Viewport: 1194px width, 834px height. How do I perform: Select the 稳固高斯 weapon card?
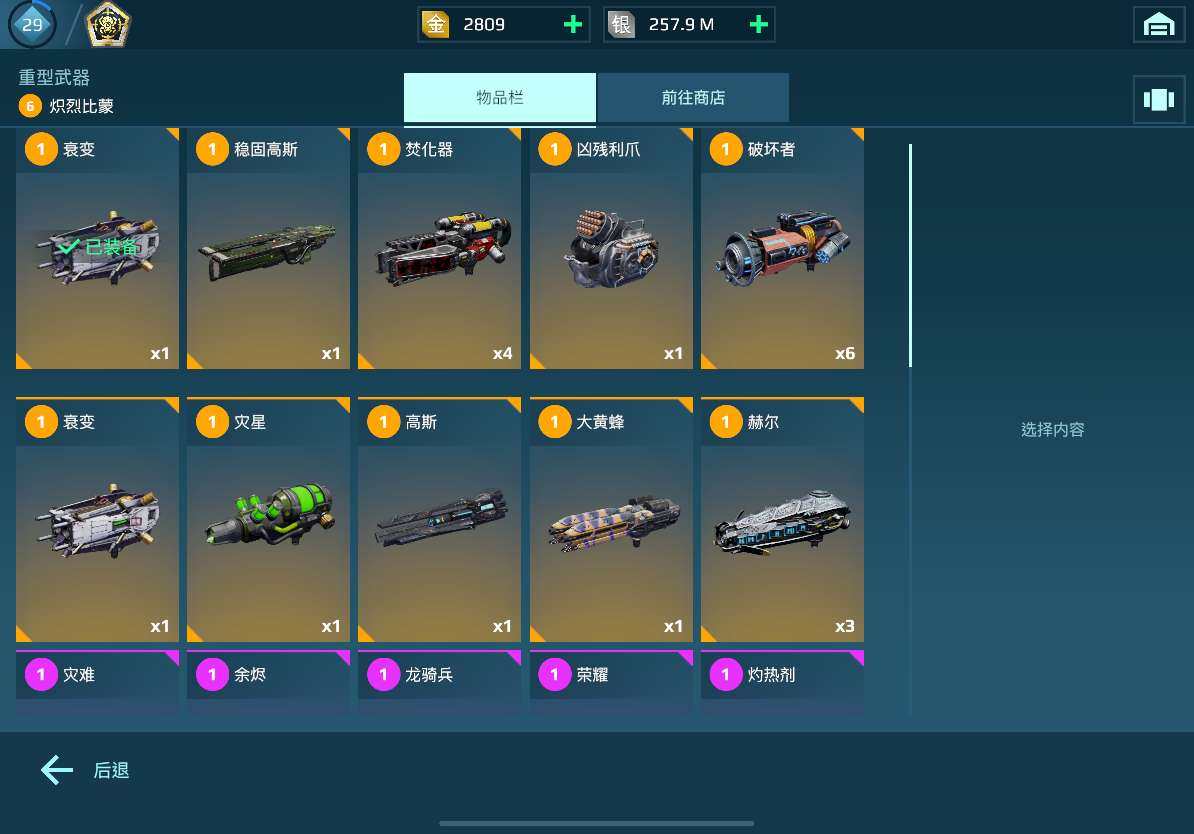[x=268, y=248]
